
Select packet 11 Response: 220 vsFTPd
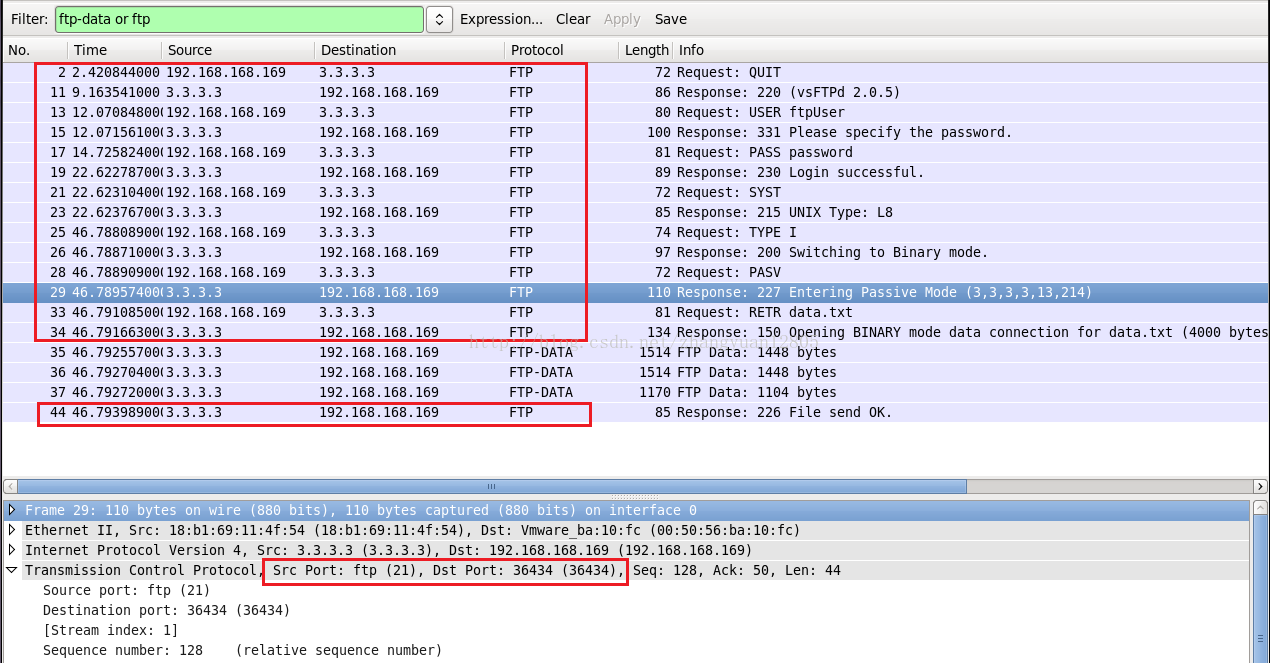click(635, 92)
